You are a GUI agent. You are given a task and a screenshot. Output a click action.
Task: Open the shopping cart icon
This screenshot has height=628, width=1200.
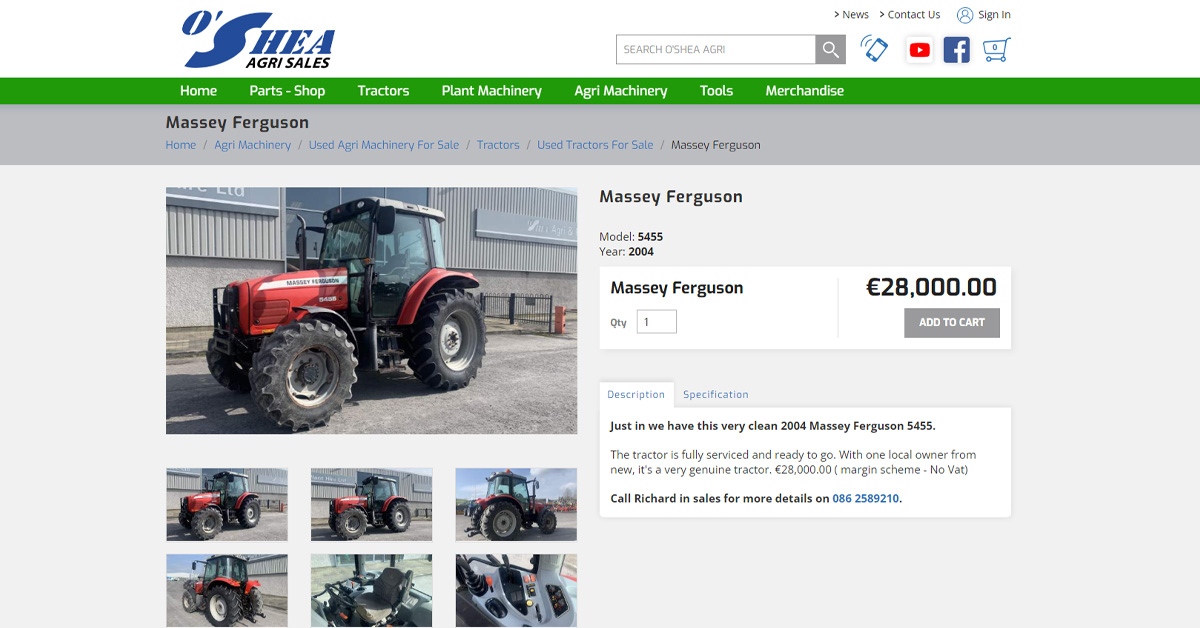[x=996, y=49]
